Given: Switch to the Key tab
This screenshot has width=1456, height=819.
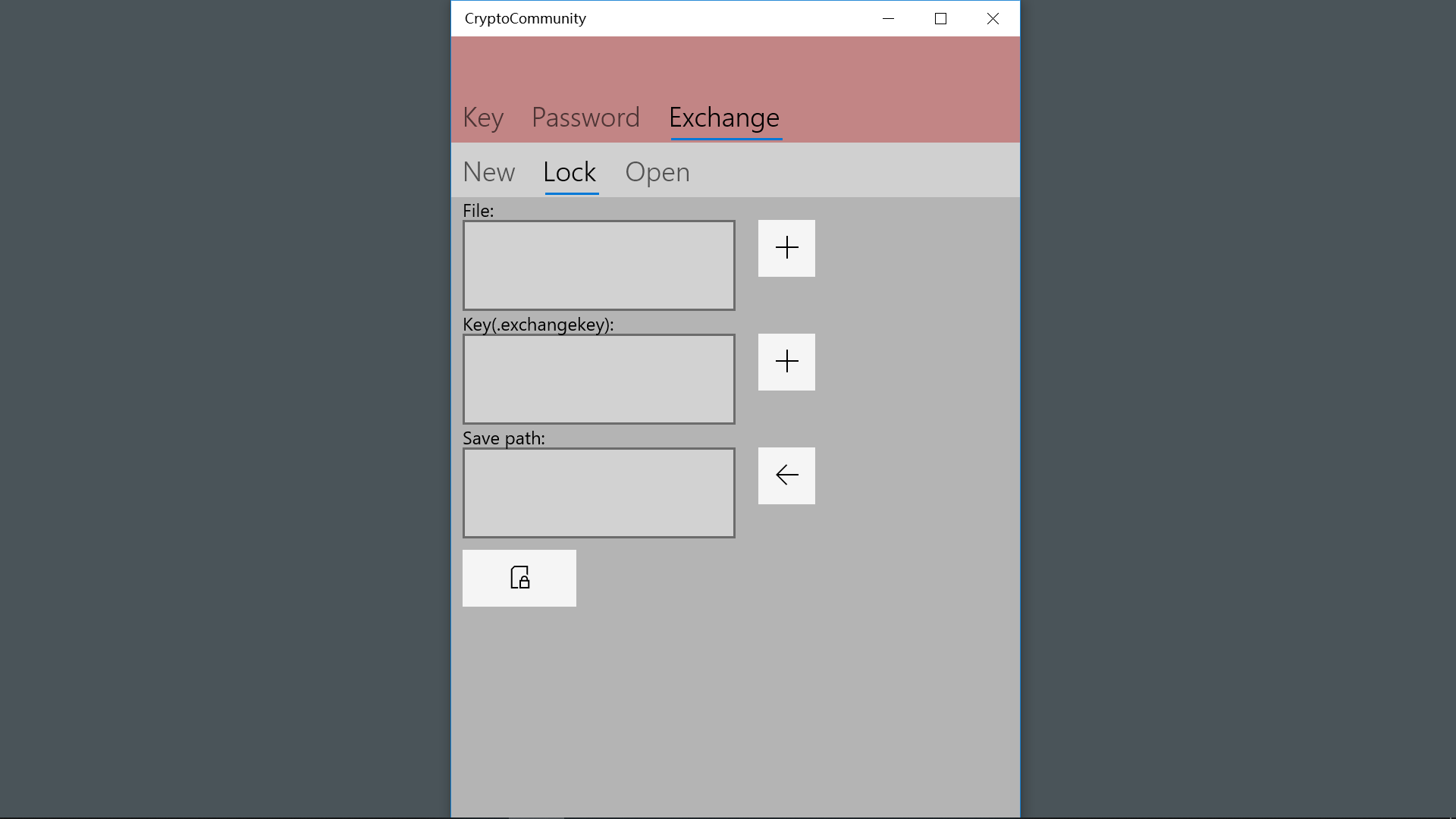Looking at the screenshot, I should coord(483,118).
